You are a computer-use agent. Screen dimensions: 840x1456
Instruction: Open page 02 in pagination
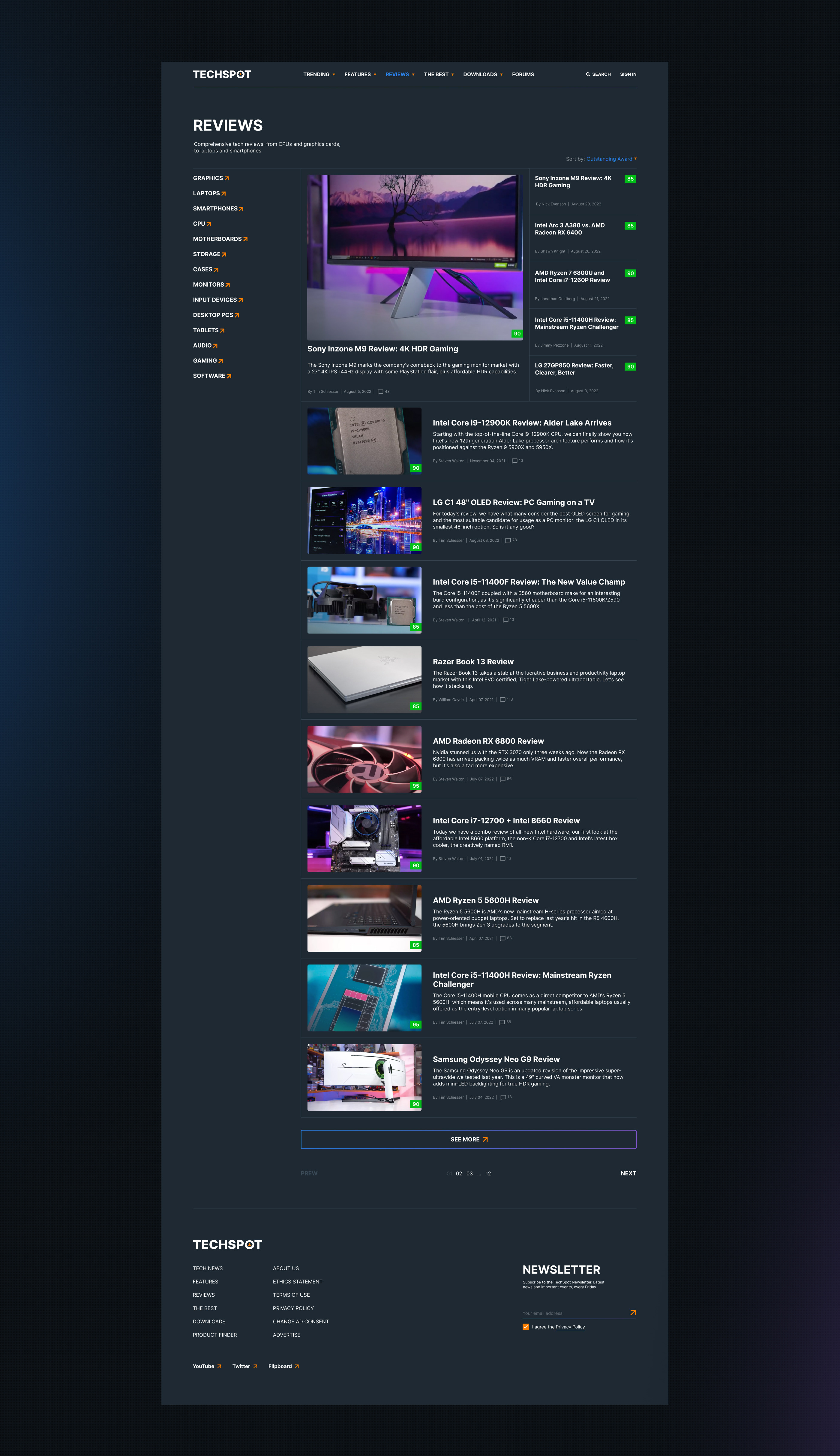point(459,1174)
